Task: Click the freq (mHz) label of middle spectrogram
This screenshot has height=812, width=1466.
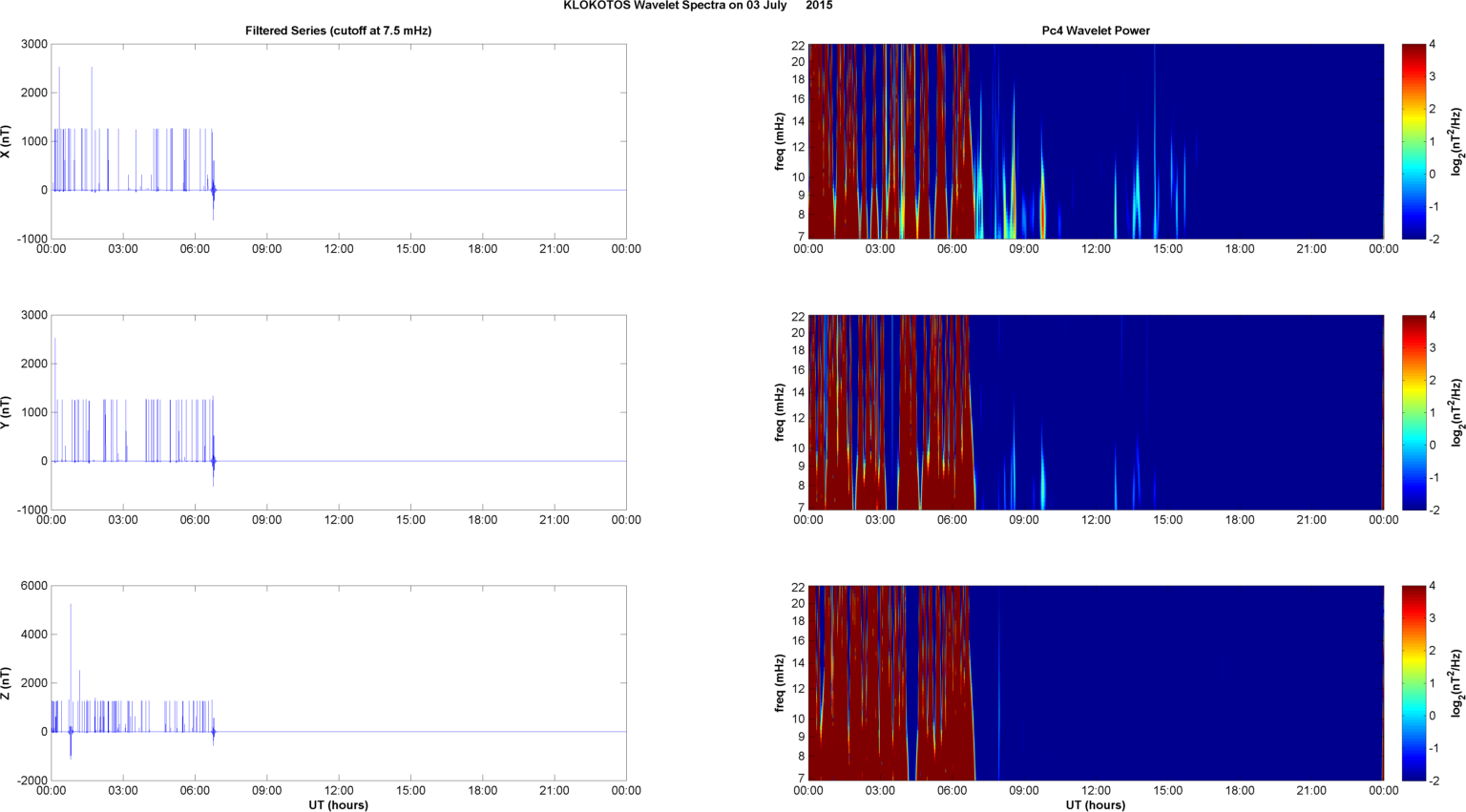Action: pos(780,412)
